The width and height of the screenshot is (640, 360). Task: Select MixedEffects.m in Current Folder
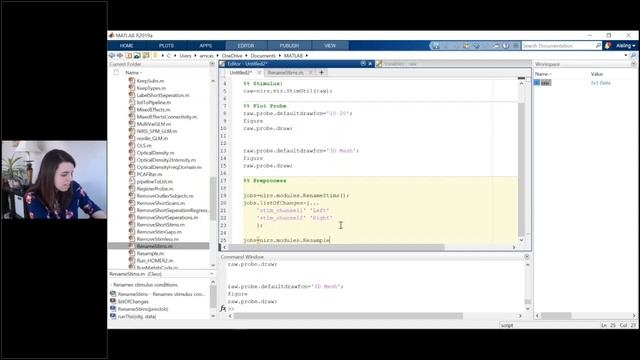(153, 109)
